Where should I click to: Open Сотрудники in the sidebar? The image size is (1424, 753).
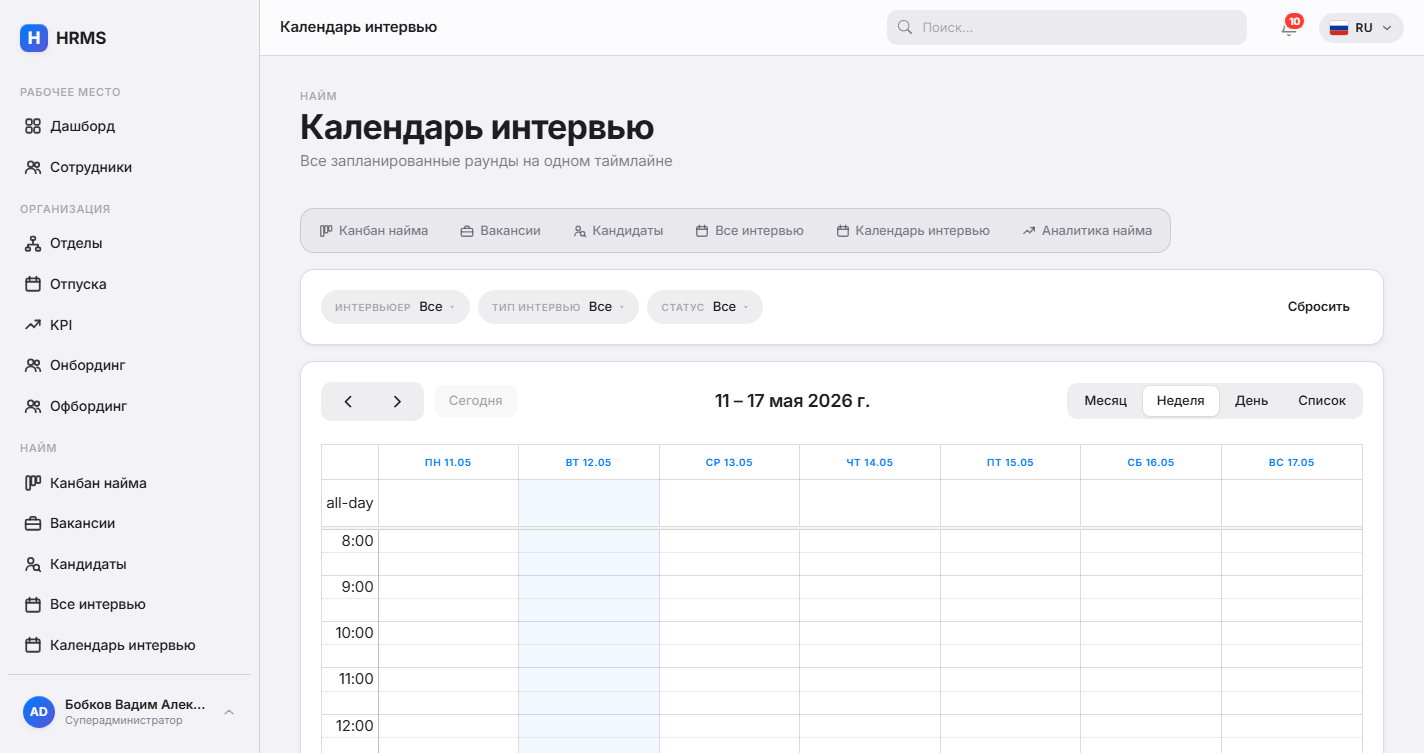tap(129, 168)
